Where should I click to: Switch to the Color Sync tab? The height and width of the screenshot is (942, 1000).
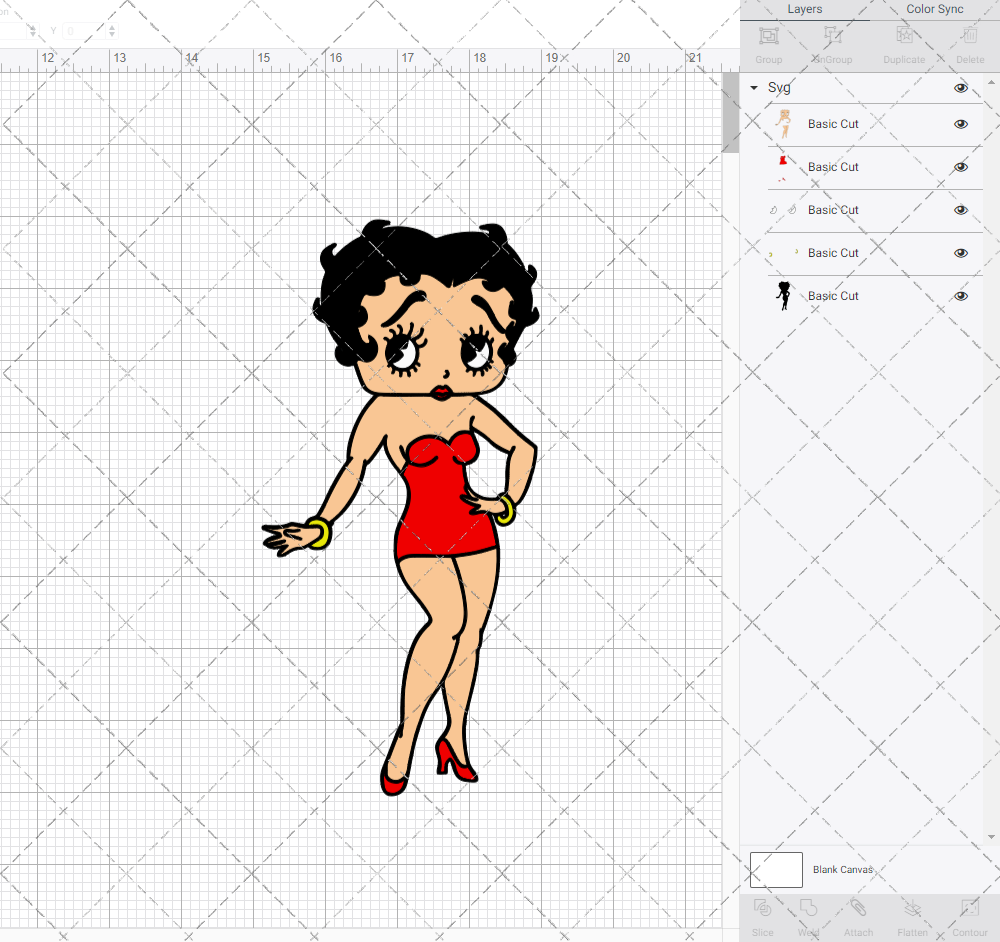tap(934, 10)
